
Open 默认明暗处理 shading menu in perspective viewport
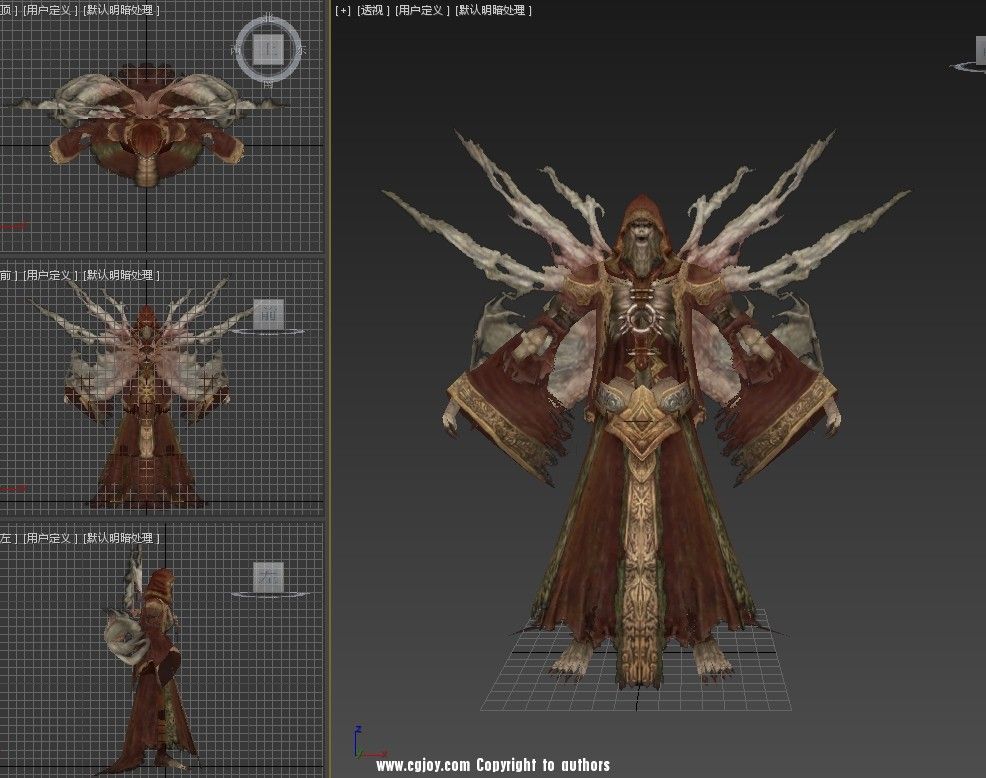pos(493,10)
